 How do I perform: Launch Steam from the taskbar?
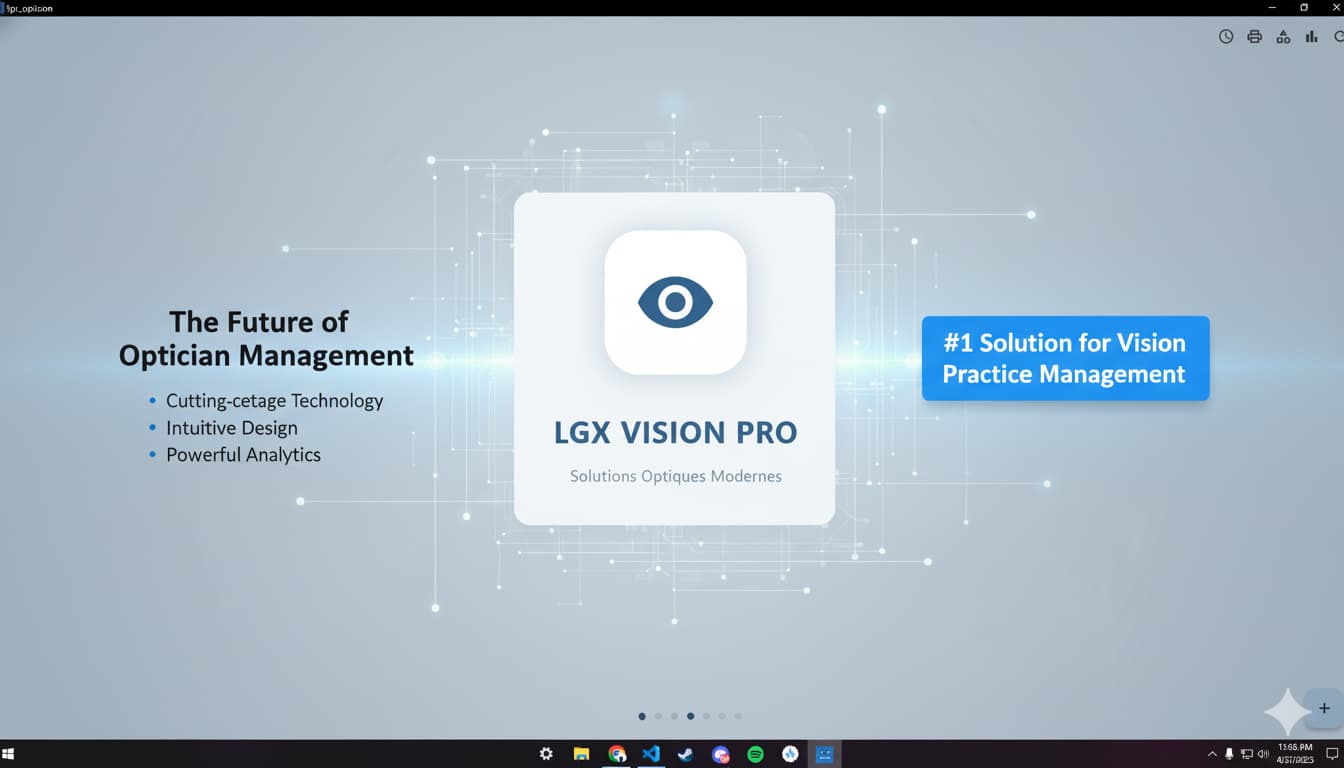(x=685, y=754)
